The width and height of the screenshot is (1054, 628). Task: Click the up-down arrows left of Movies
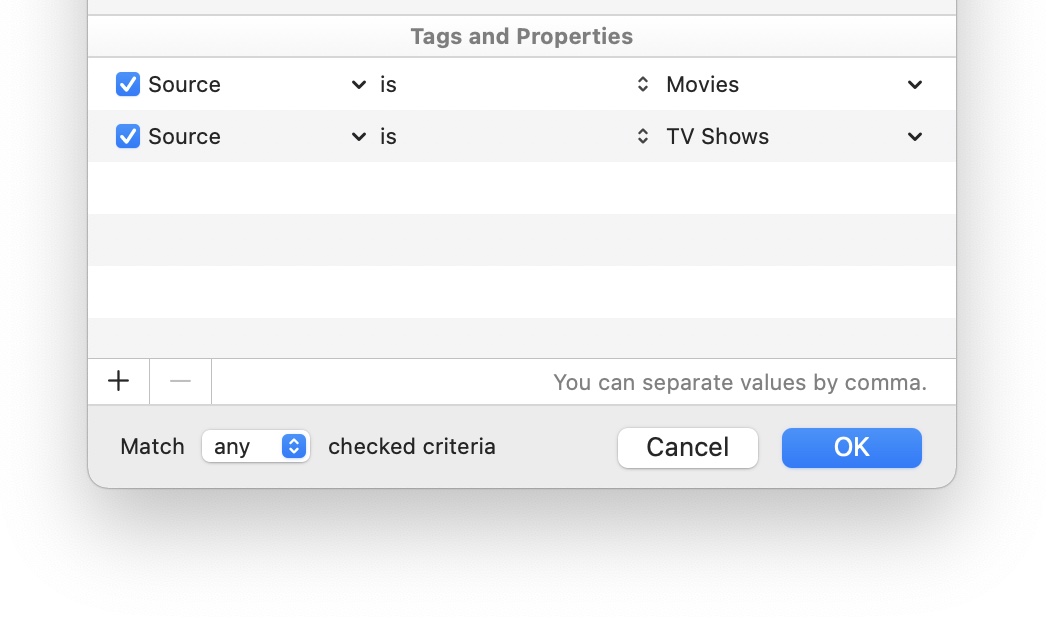pyautogui.click(x=643, y=85)
